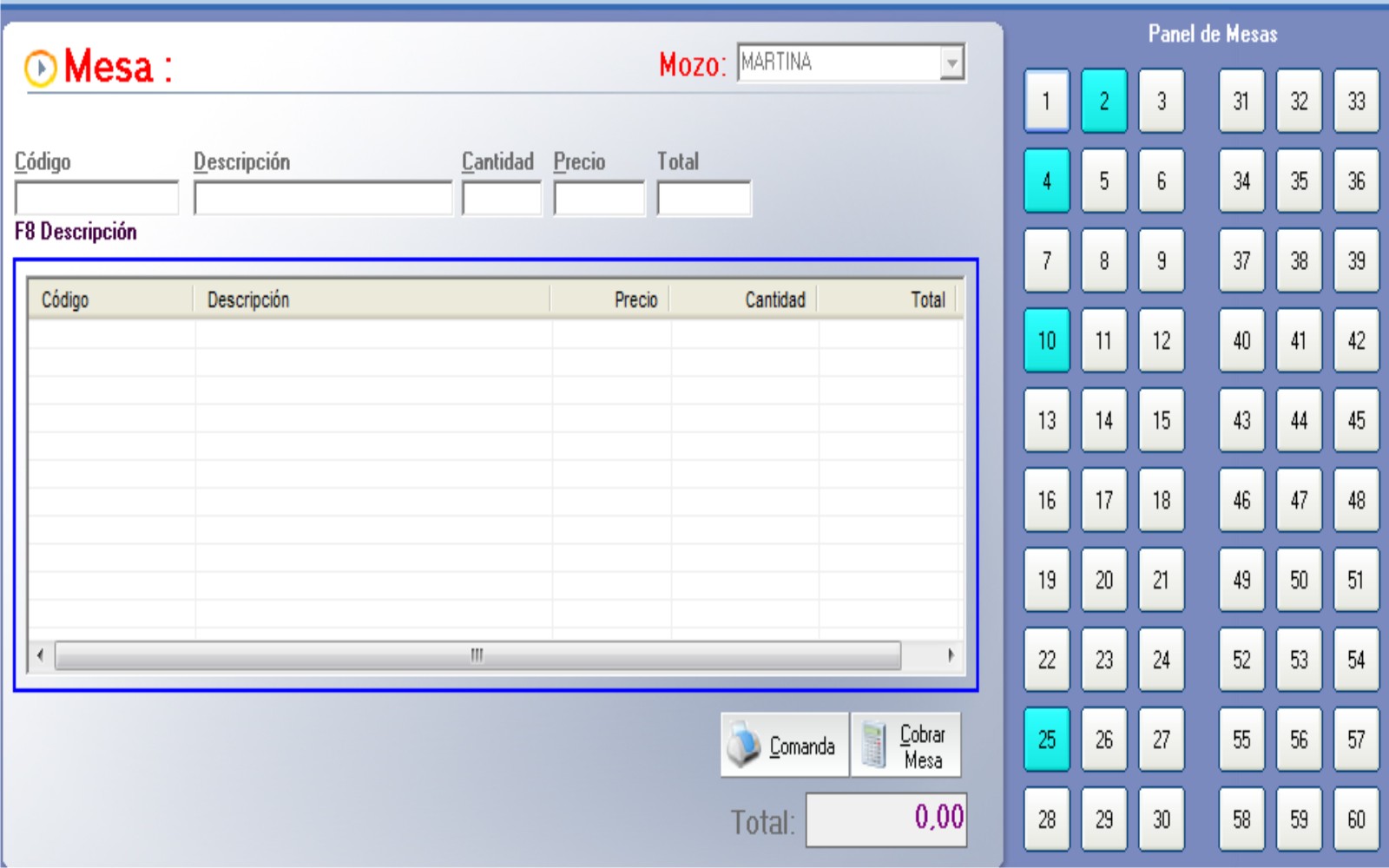
Task: Click the Cantidad input box
Action: point(501,199)
